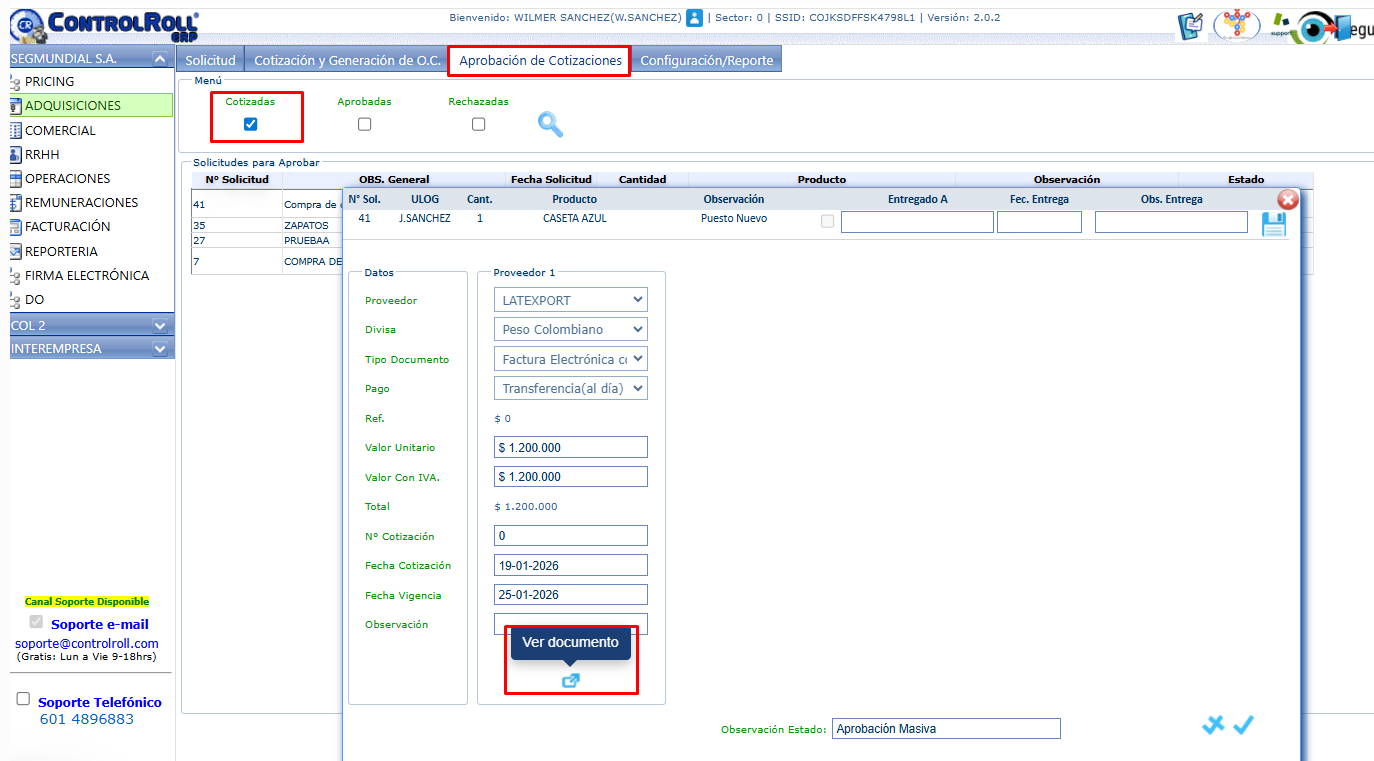Click the Fecha Vigencia date field
The width and height of the screenshot is (1374, 761).
[570, 595]
